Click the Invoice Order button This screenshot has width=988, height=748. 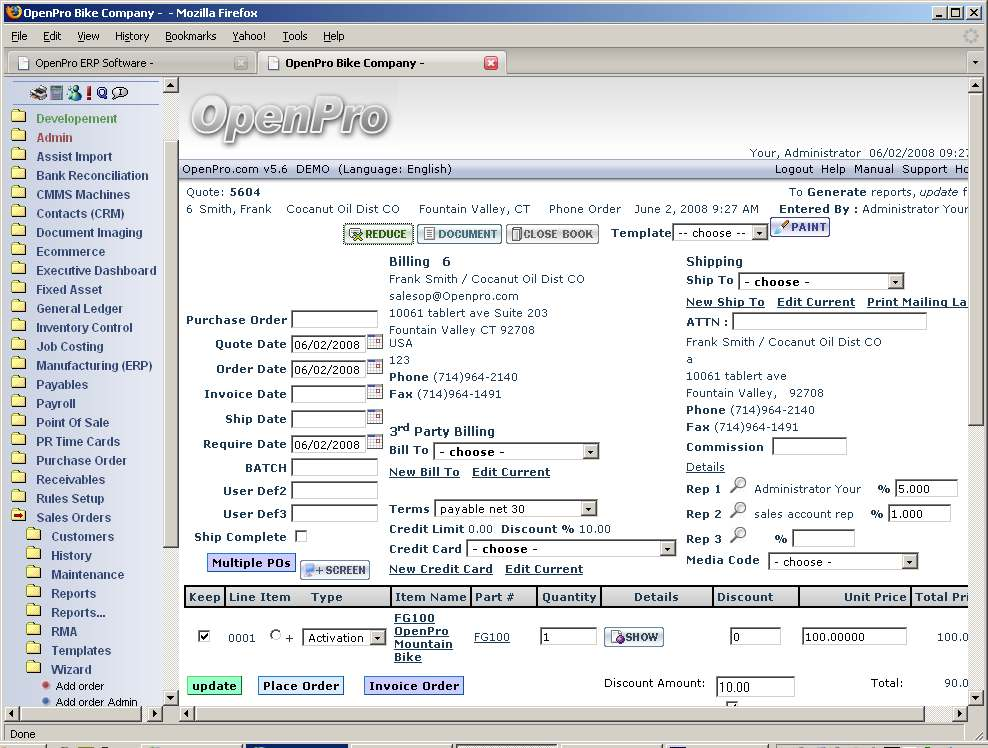click(413, 686)
